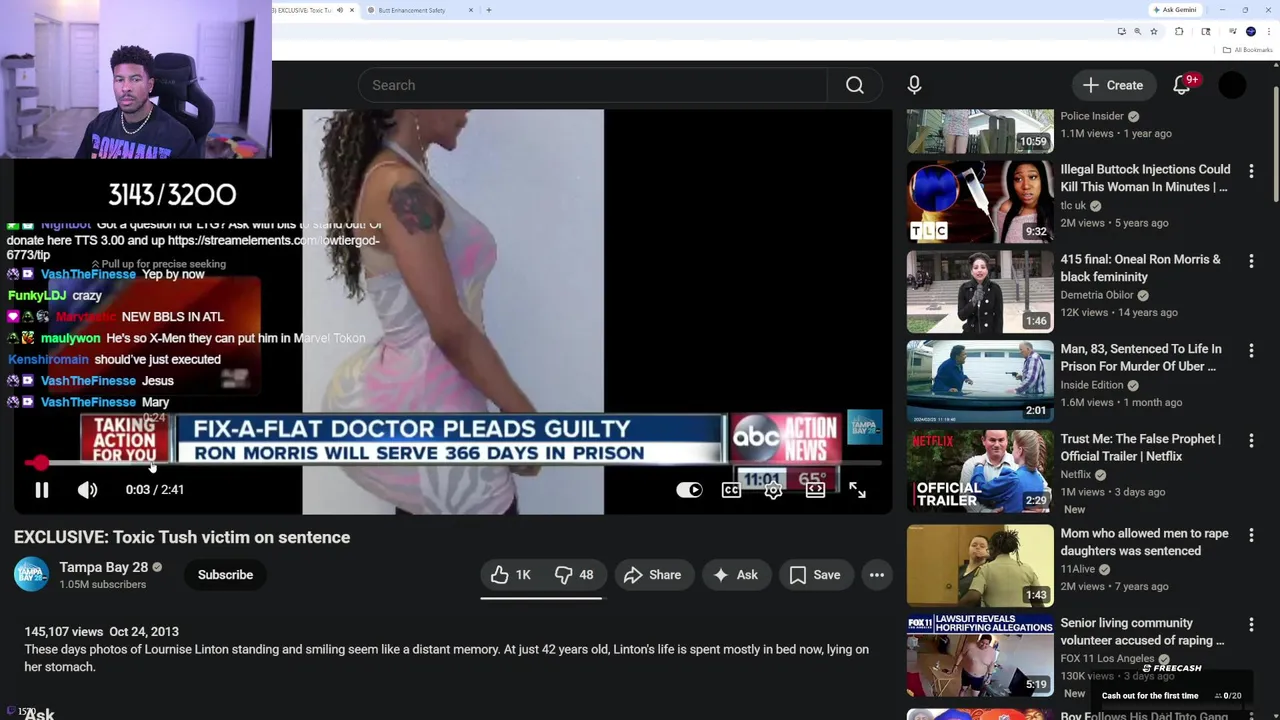This screenshot has height=720, width=1280.
Task: Open more actions (three dots) under the video
Action: coord(877,575)
